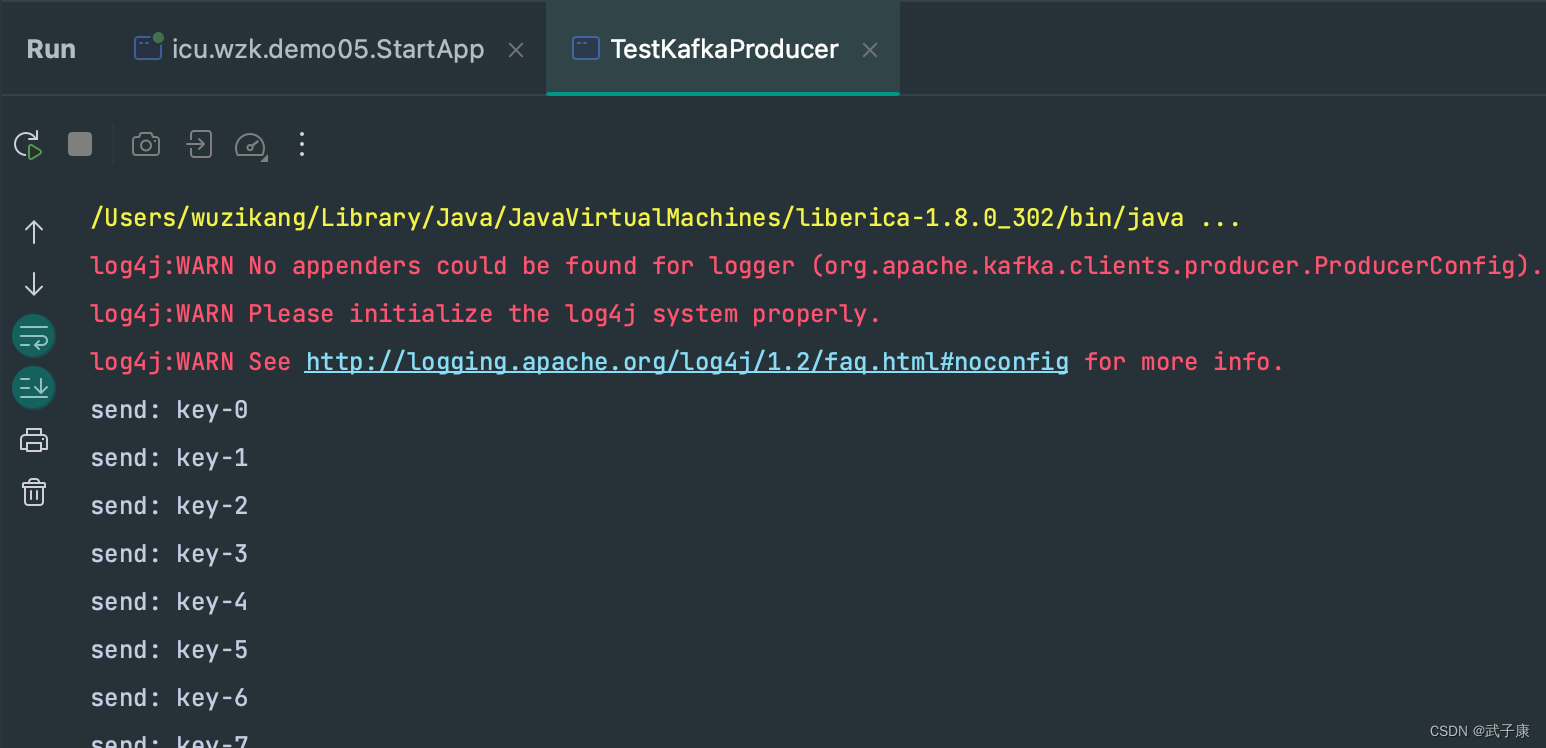Select the 'send: key-2' output line
Viewport: 1546px width, 748px height.
pyautogui.click(x=169, y=506)
